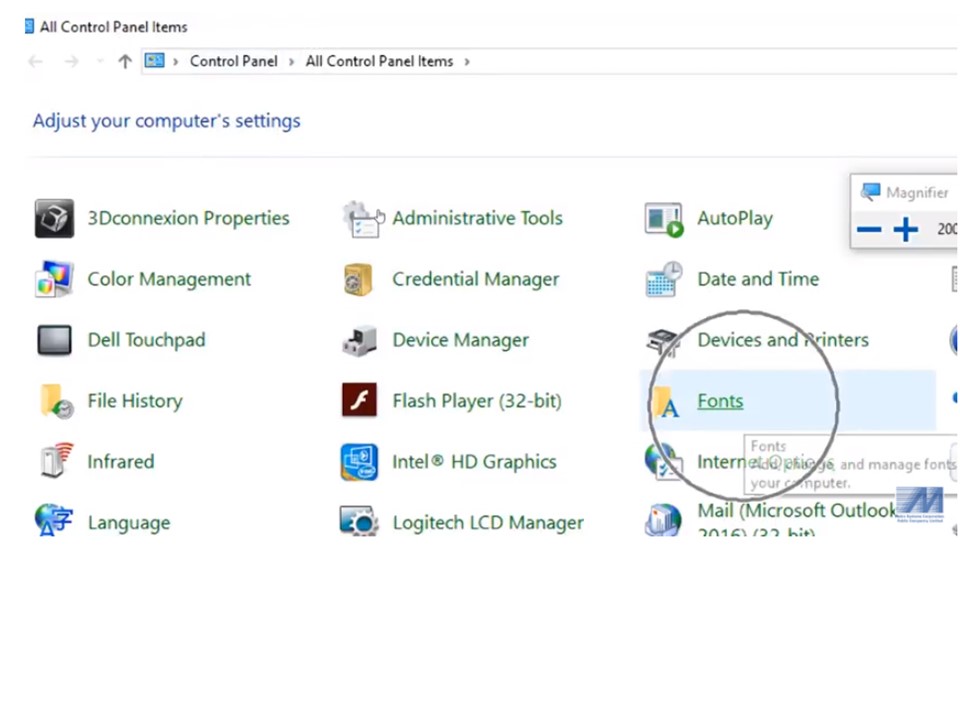Click the Date and Time link

[759, 279]
